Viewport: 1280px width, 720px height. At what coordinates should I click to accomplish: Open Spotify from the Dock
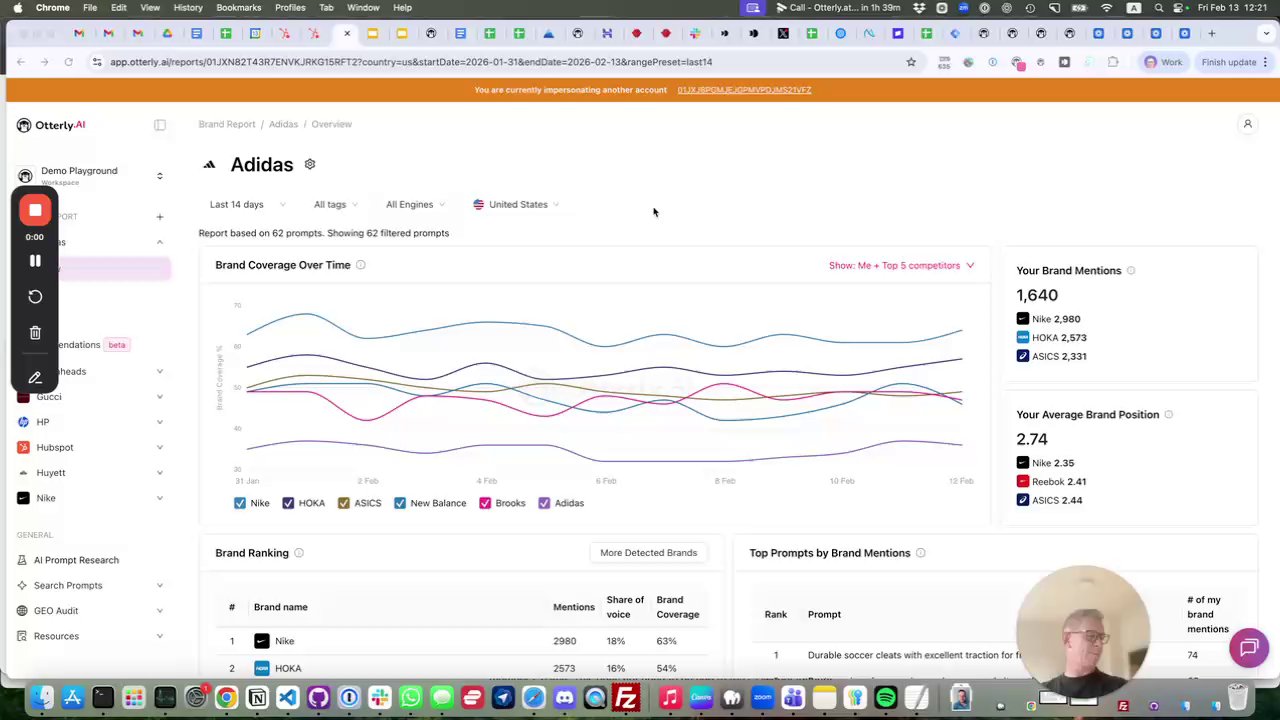click(x=885, y=697)
